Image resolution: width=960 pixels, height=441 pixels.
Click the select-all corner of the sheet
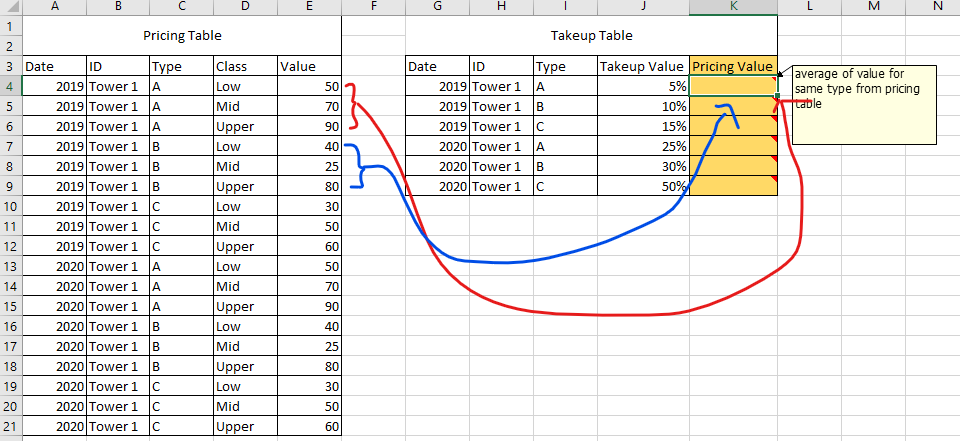[x=10, y=7]
